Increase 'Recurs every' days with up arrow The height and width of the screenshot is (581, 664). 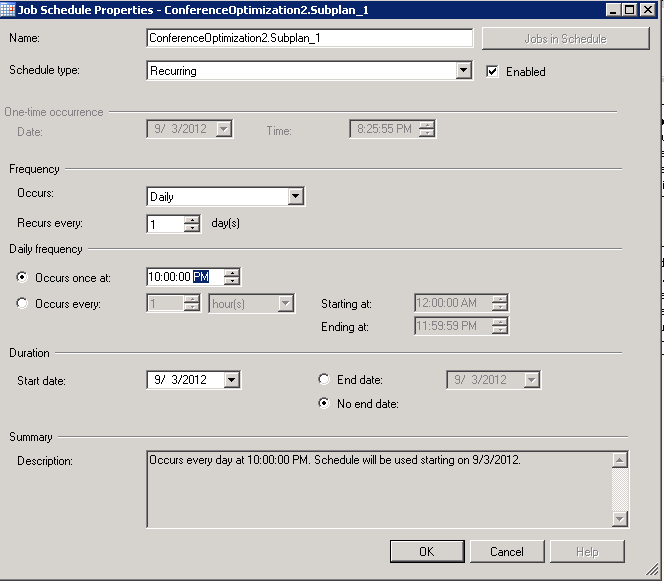pyautogui.click(x=193, y=220)
